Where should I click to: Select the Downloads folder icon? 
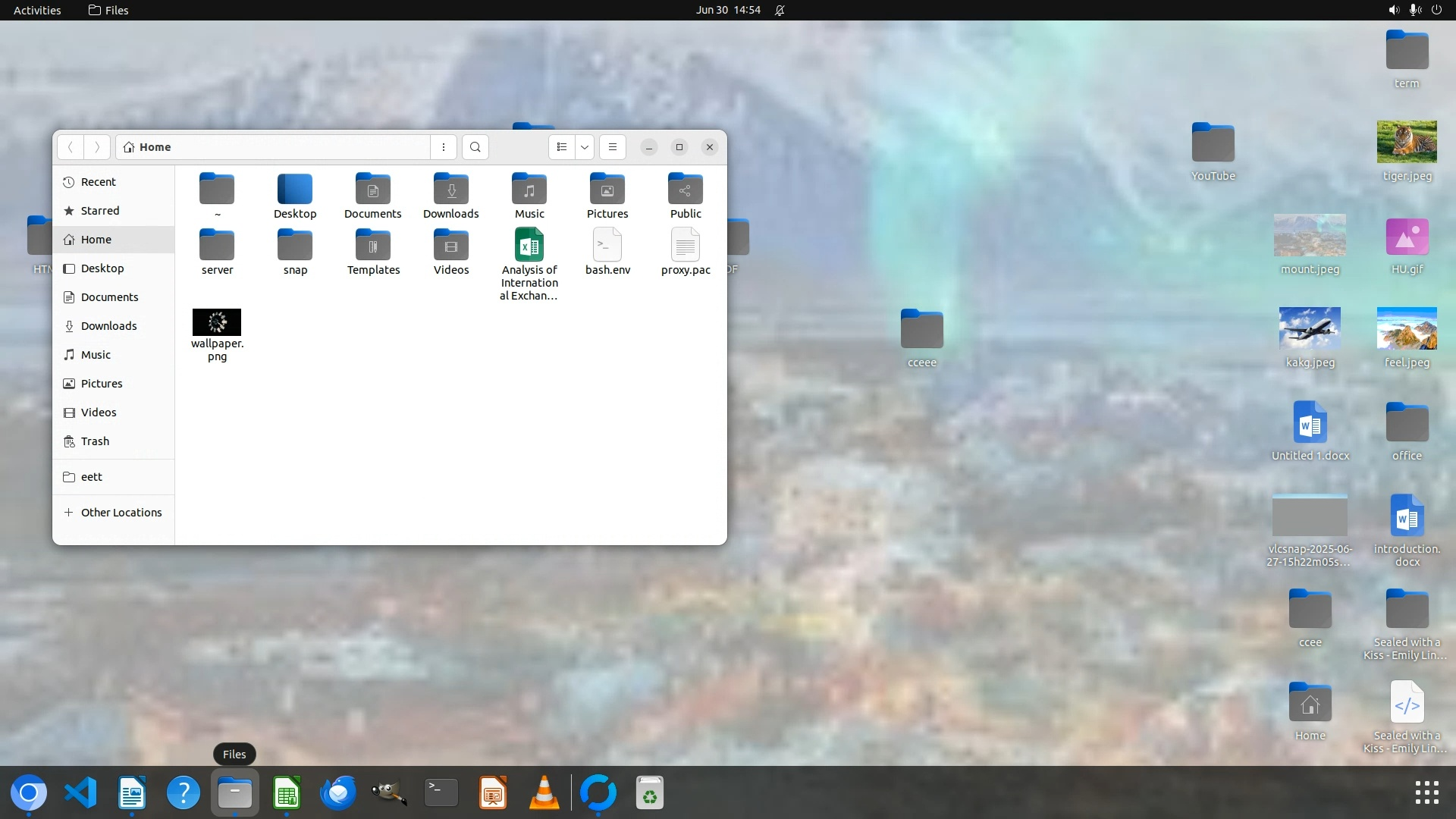451,190
